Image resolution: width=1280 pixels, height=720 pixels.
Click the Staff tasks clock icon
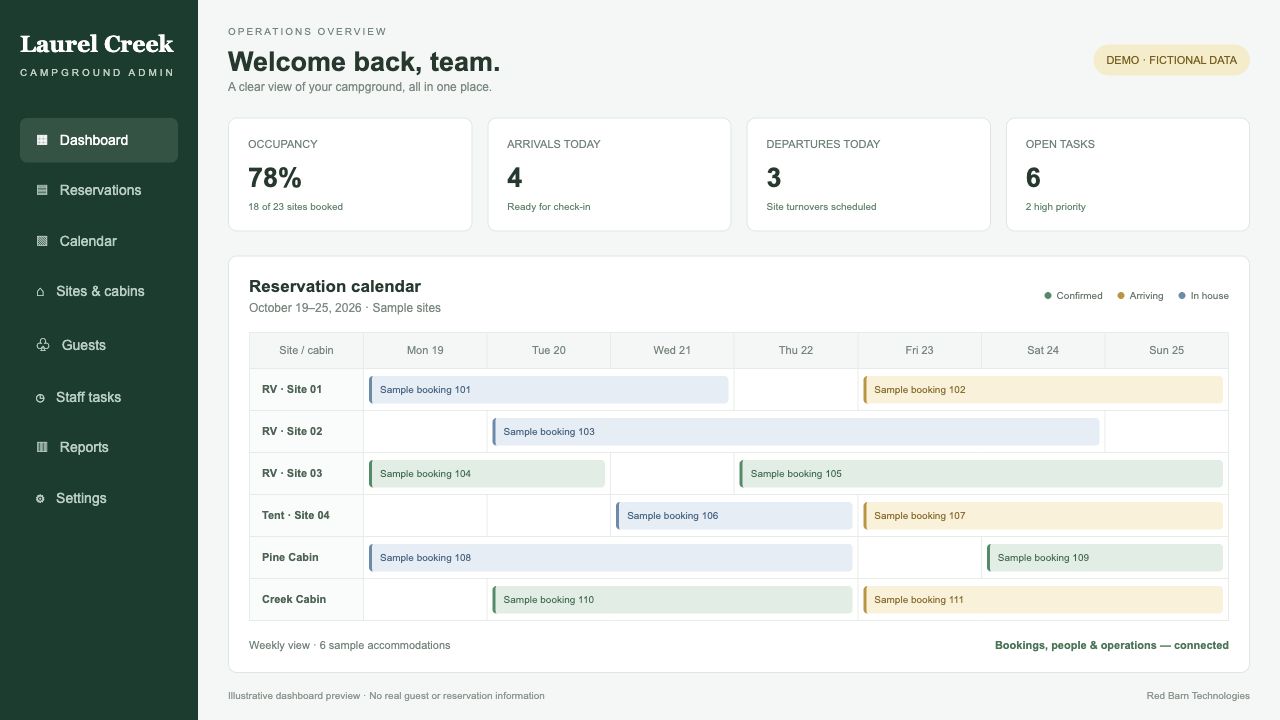click(x=40, y=398)
